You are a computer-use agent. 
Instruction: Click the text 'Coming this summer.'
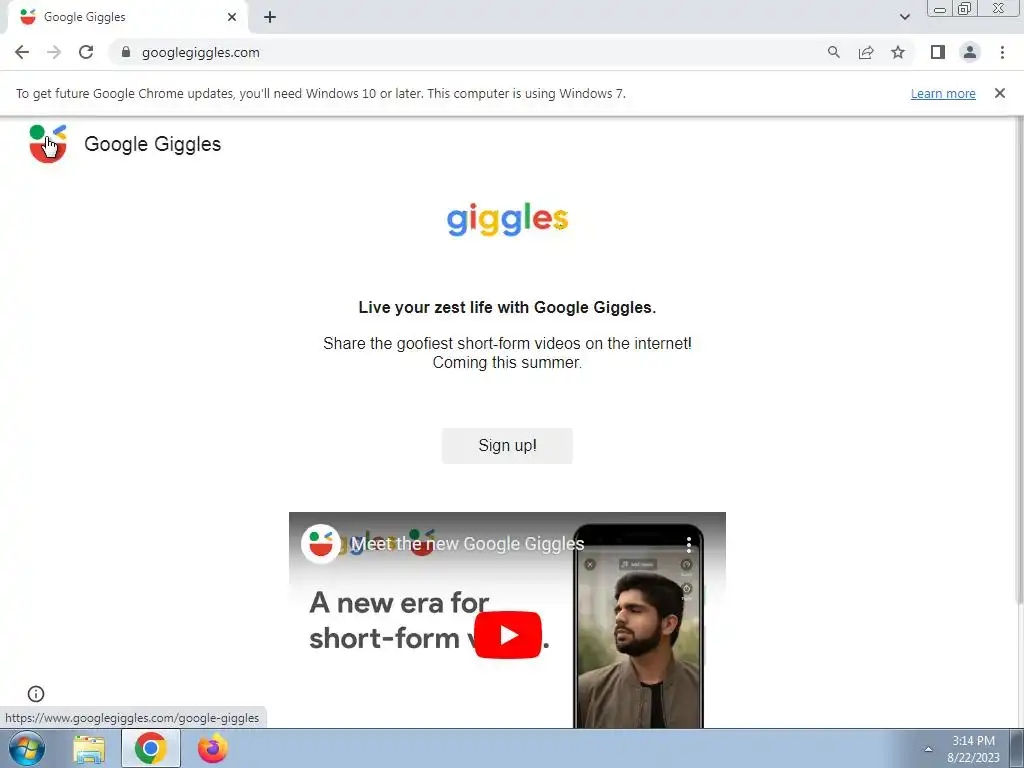tap(507, 362)
